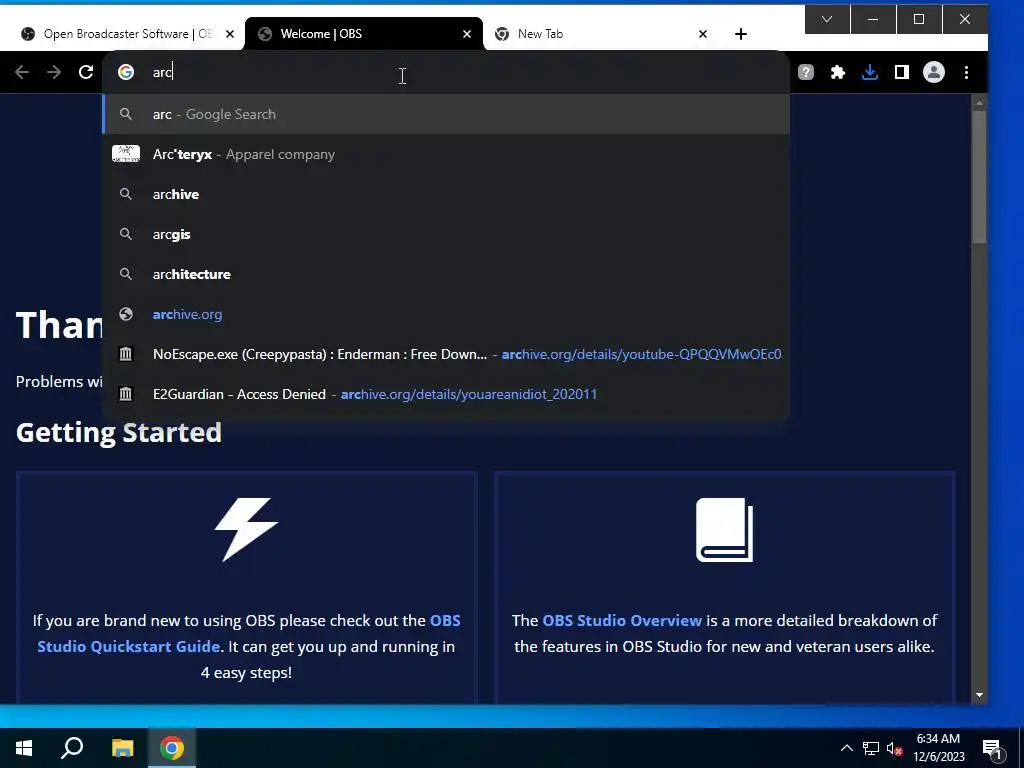Click magnifier icon beside 'architecture' suggestion
Screen dimensions: 1024x768
pyautogui.click(x=126, y=274)
